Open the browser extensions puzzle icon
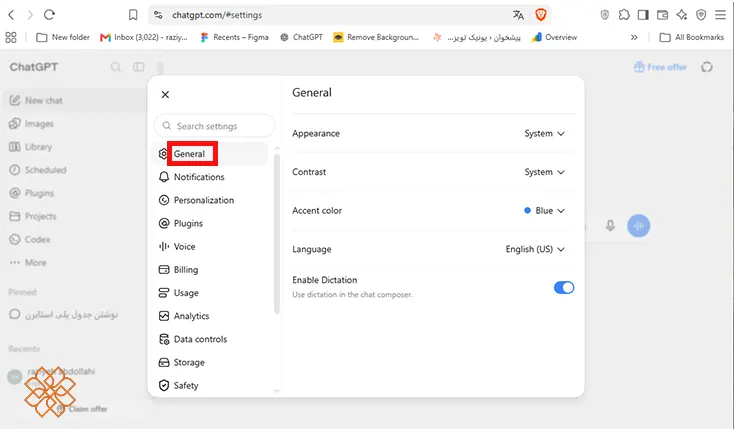This screenshot has height=431, width=734. click(x=624, y=15)
